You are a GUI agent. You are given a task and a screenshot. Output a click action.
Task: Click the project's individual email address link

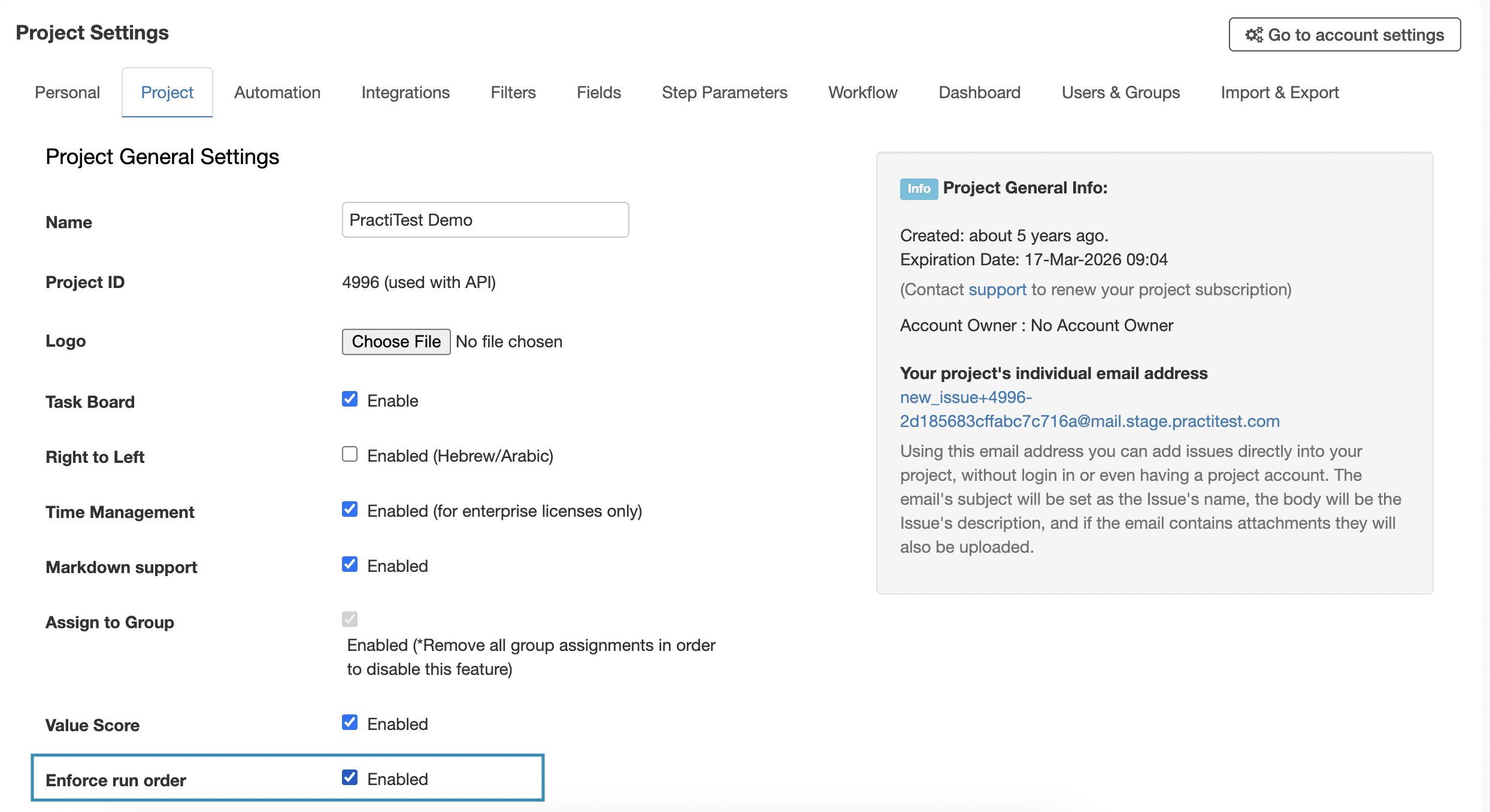1089,409
